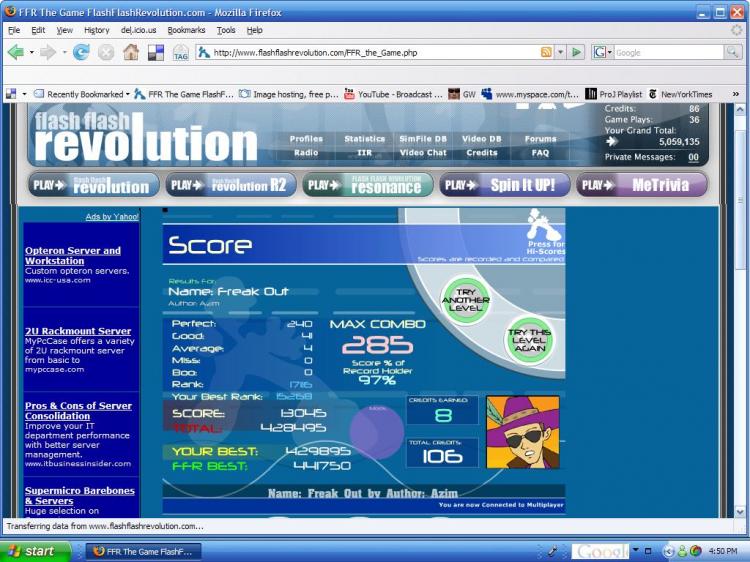Click the Stop loading icon
750x562 pixels.
coord(106,52)
